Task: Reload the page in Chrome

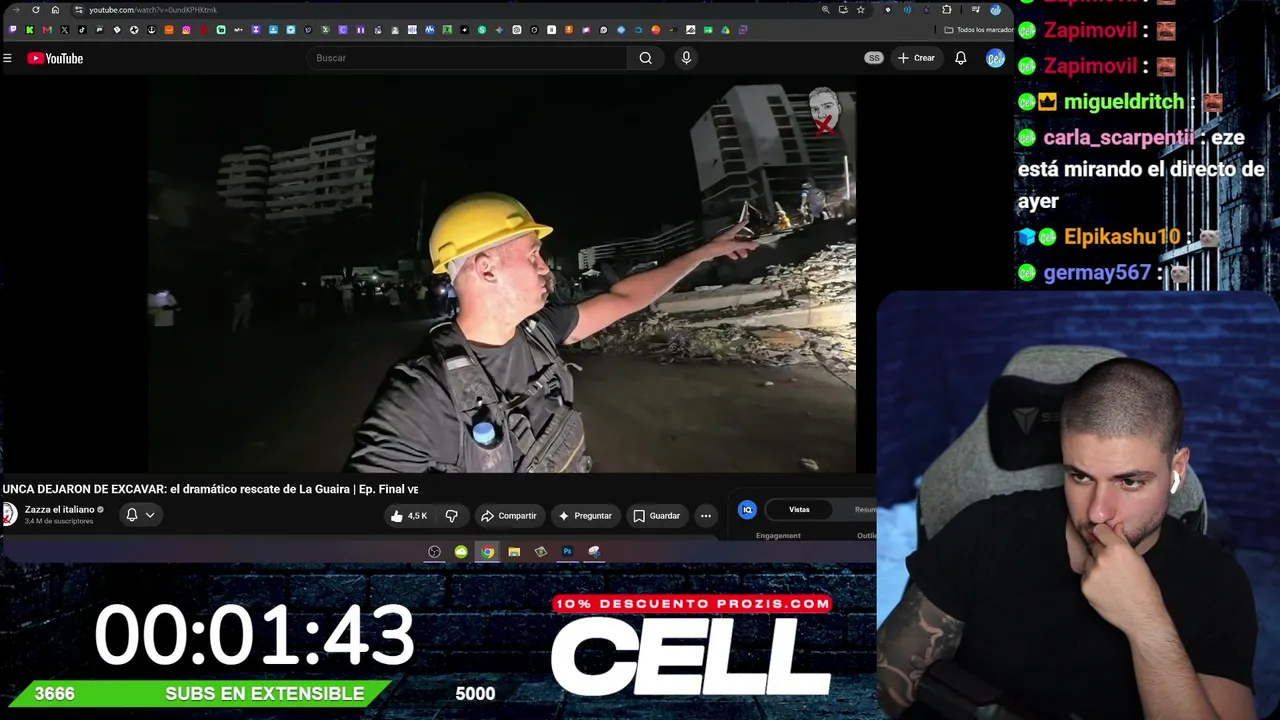Action: tap(36, 10)
